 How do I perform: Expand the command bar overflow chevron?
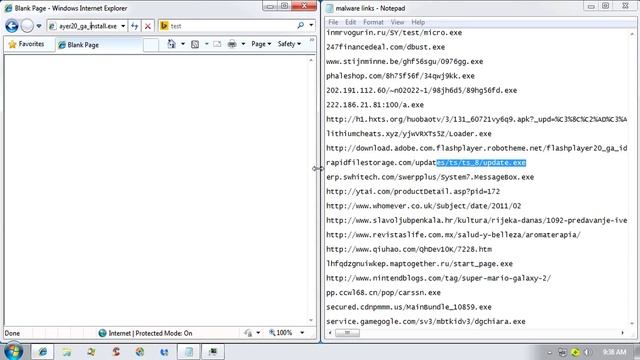pyautogui.click(x=312, y=40)
